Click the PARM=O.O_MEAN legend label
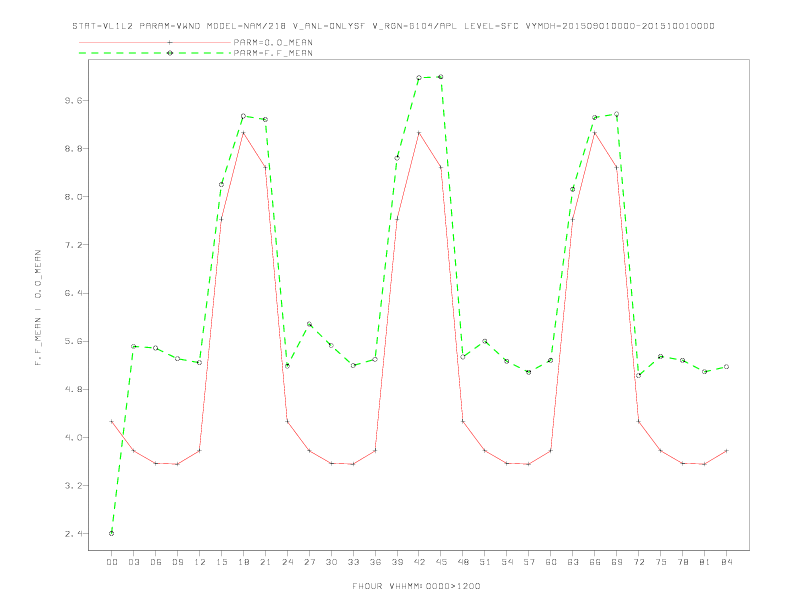The height and width of the screenshot is (612, 792). tap(273, 42)
